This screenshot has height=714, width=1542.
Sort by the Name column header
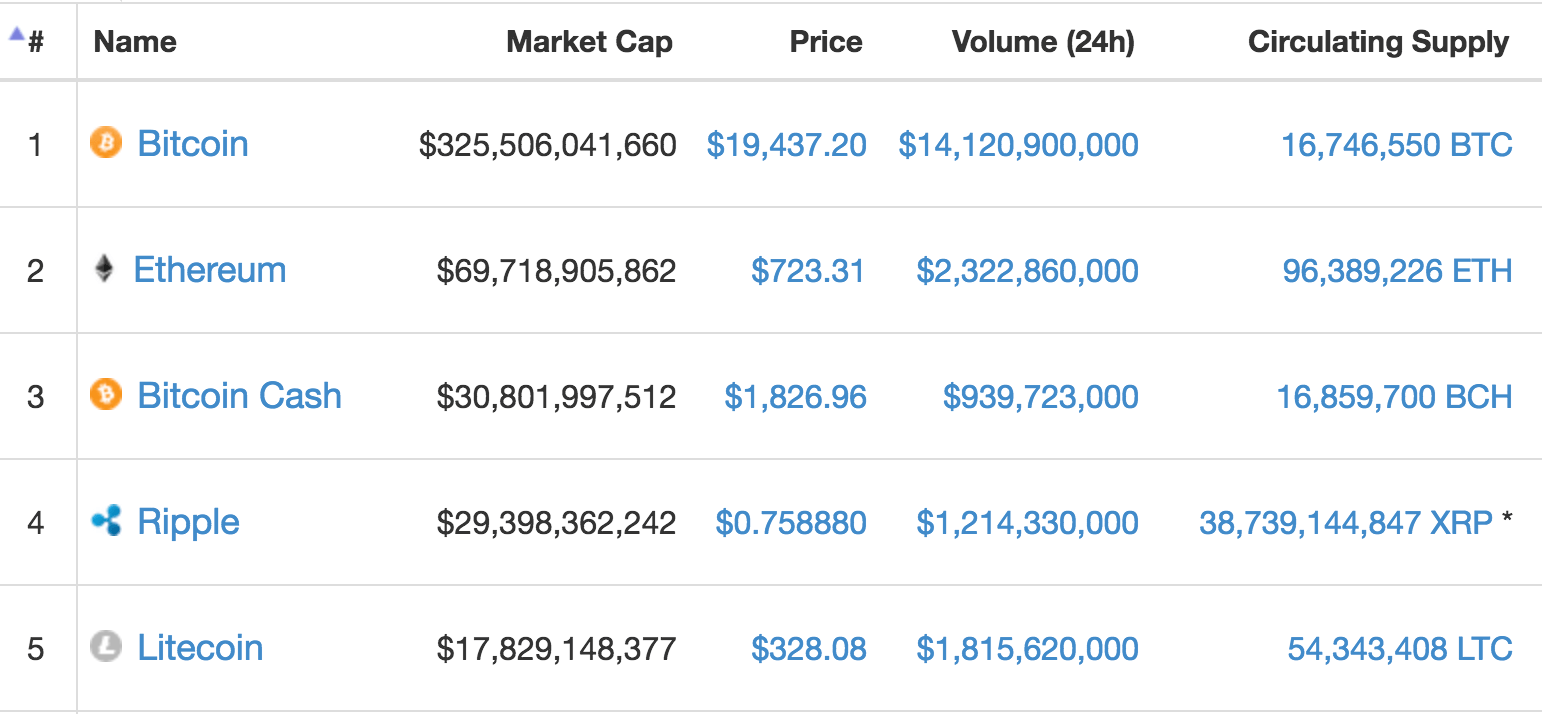coord(135,42)
